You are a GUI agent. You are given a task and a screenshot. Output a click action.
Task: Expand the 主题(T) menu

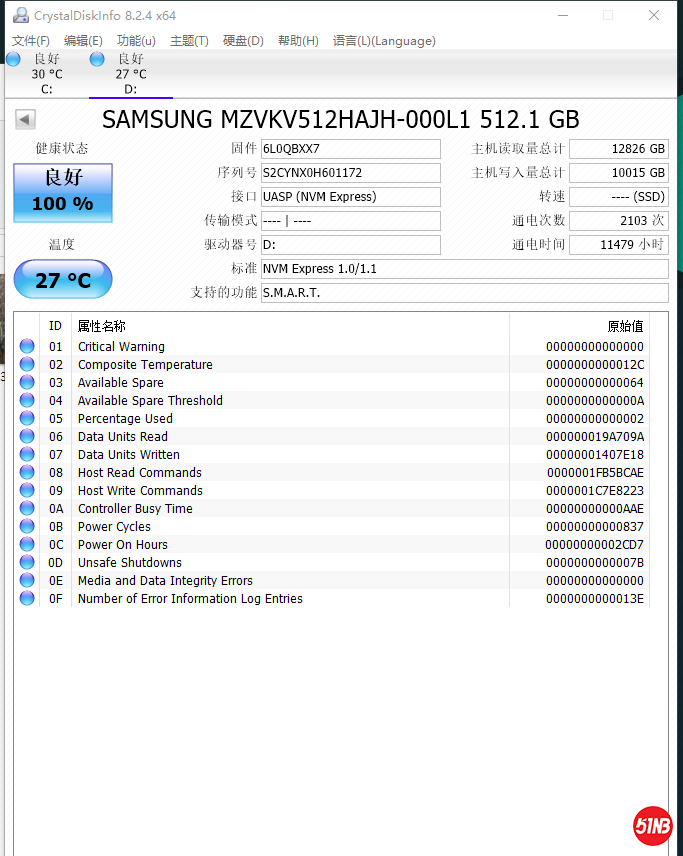[189, 41]
